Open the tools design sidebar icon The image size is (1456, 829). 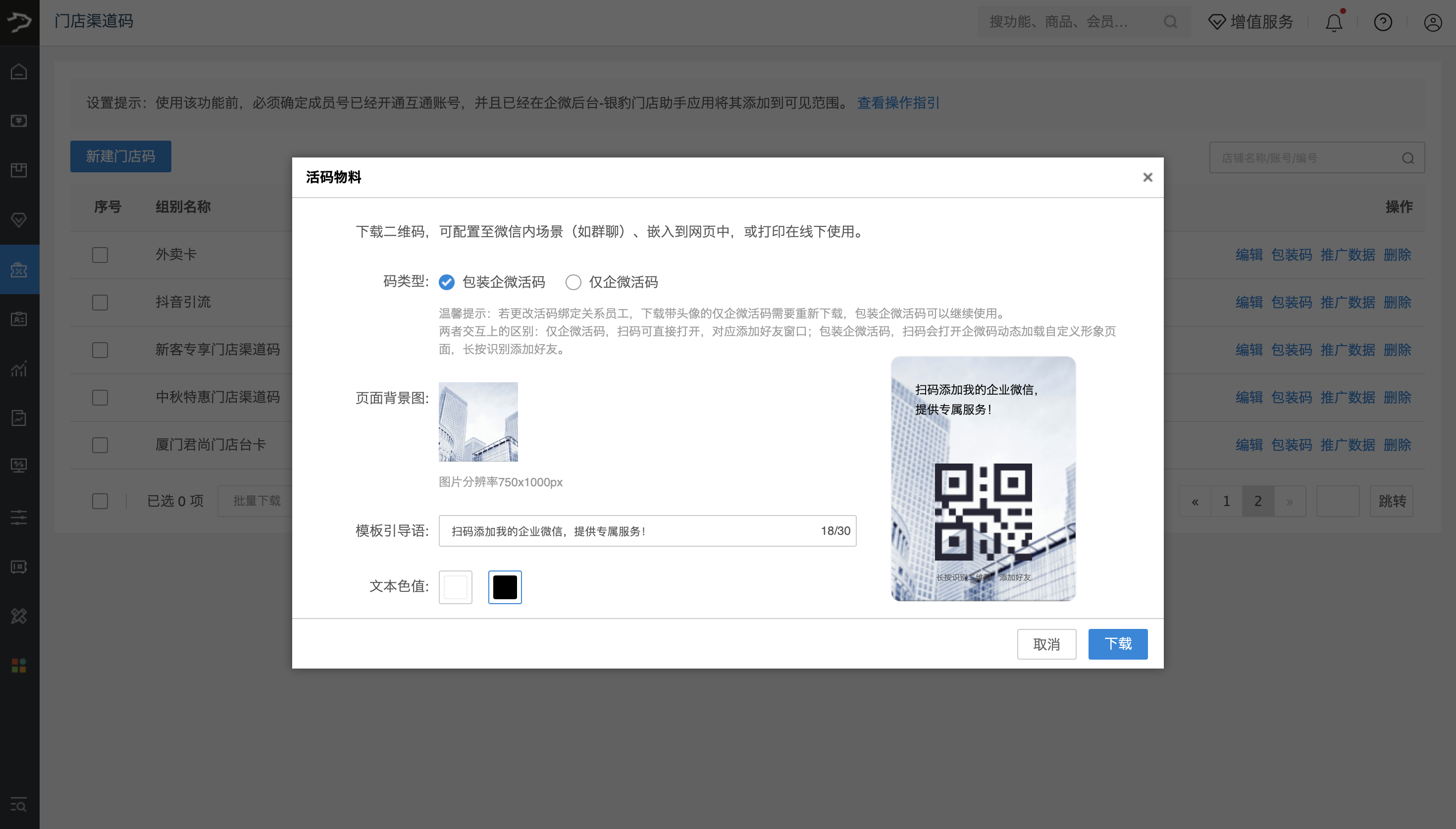click(19, 616)
